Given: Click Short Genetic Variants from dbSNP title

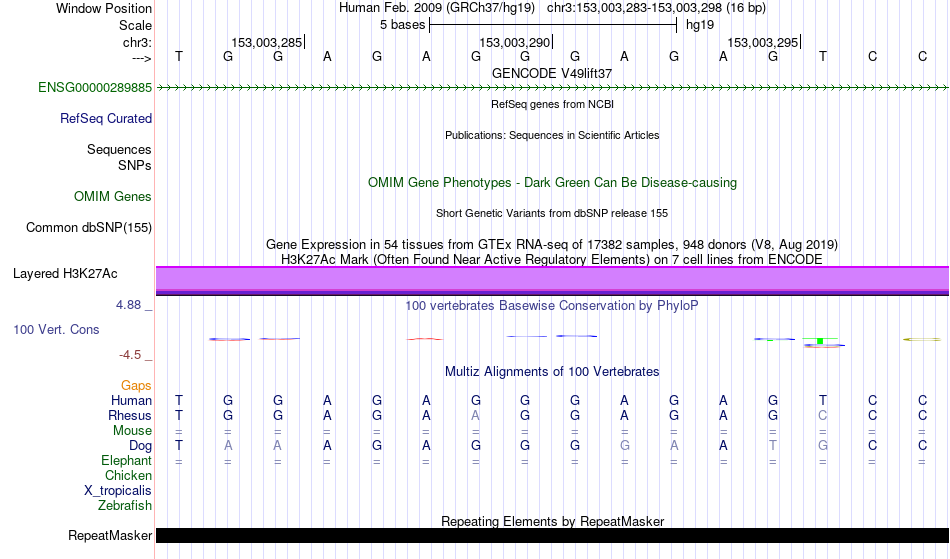Looking at the screenshot, I should [x=552, y=213].
